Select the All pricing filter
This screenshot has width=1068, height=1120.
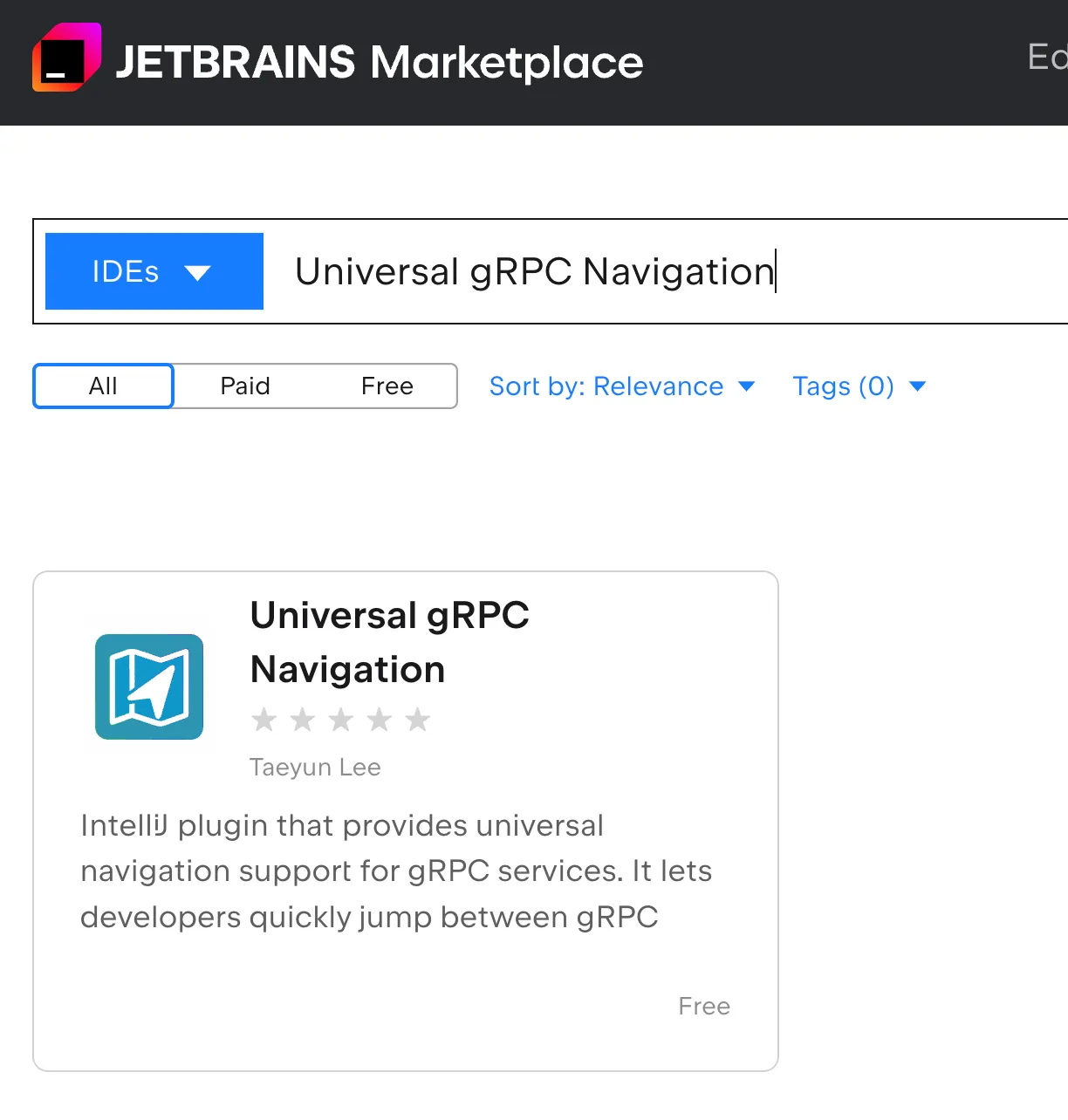[103, 386]
